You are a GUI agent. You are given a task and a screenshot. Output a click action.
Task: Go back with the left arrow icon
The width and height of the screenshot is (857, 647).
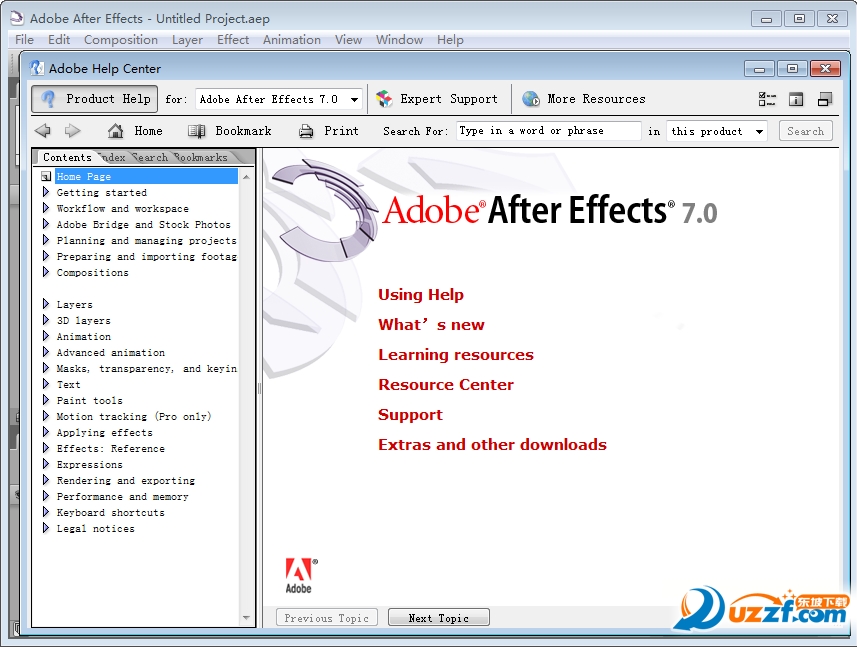pyautogui.click(x=43, y=131)
